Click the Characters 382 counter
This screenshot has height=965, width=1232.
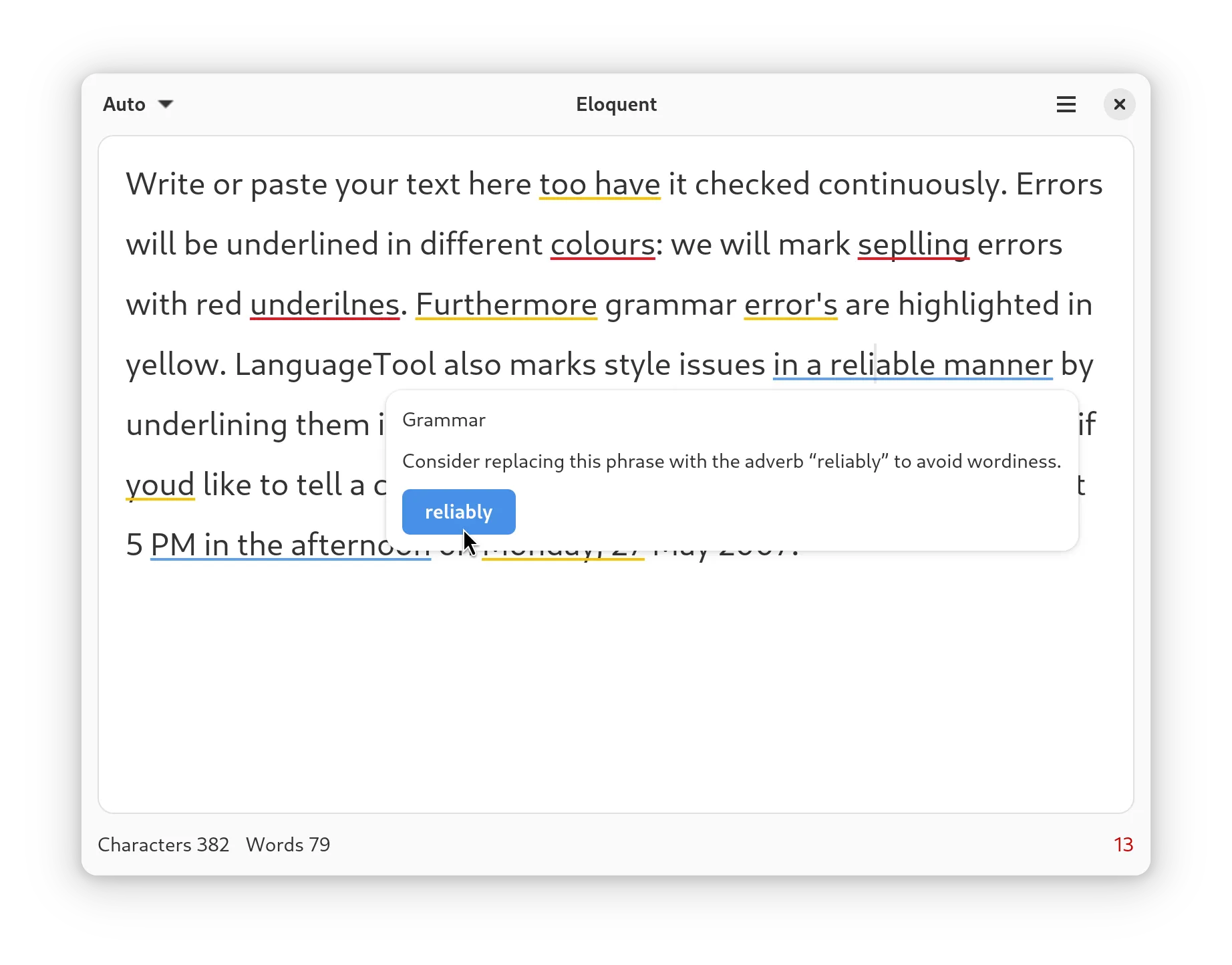point(164,845)
